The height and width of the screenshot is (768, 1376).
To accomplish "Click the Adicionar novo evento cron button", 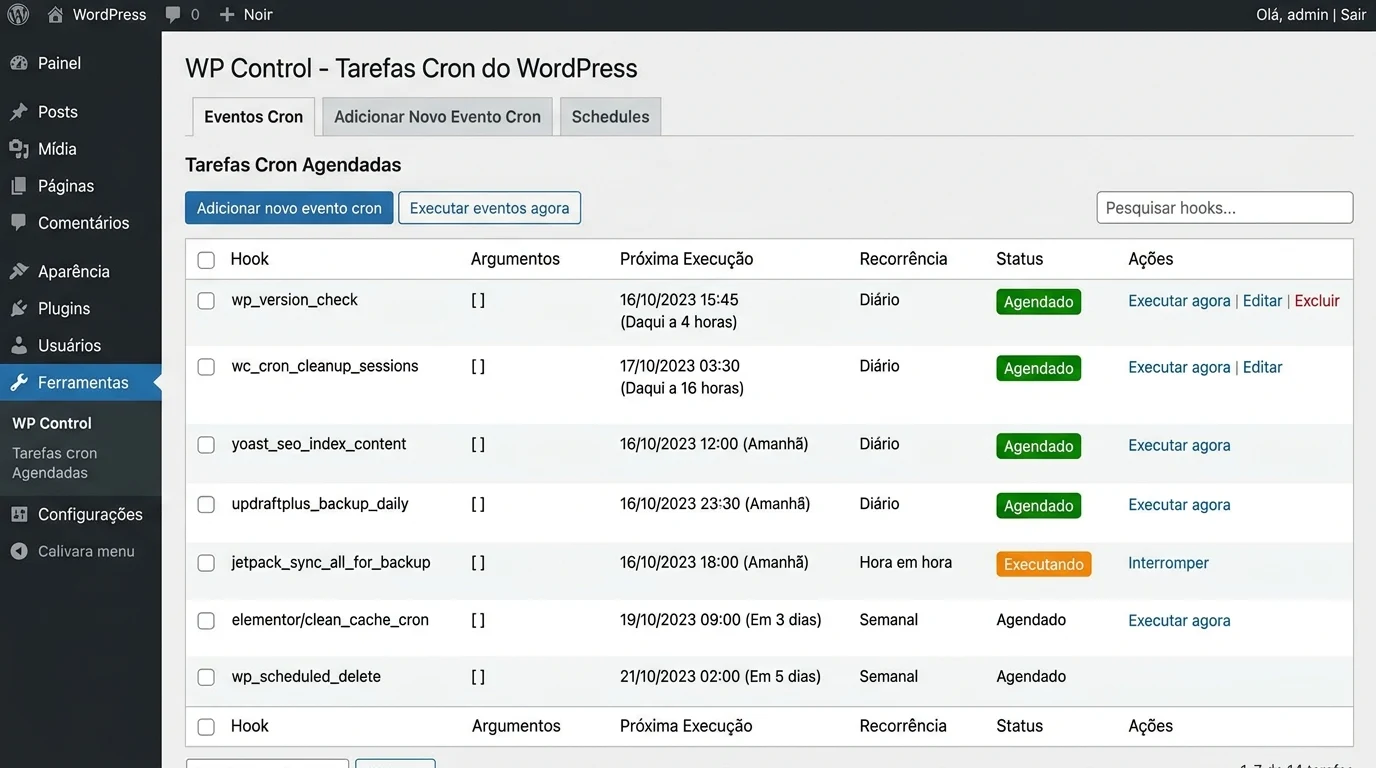I will 289,208.
